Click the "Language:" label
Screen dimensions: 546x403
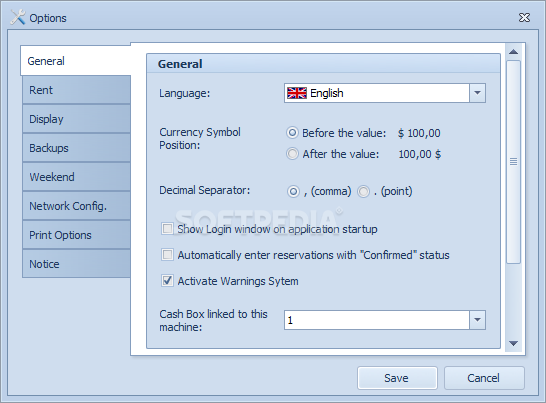[185, 93]
